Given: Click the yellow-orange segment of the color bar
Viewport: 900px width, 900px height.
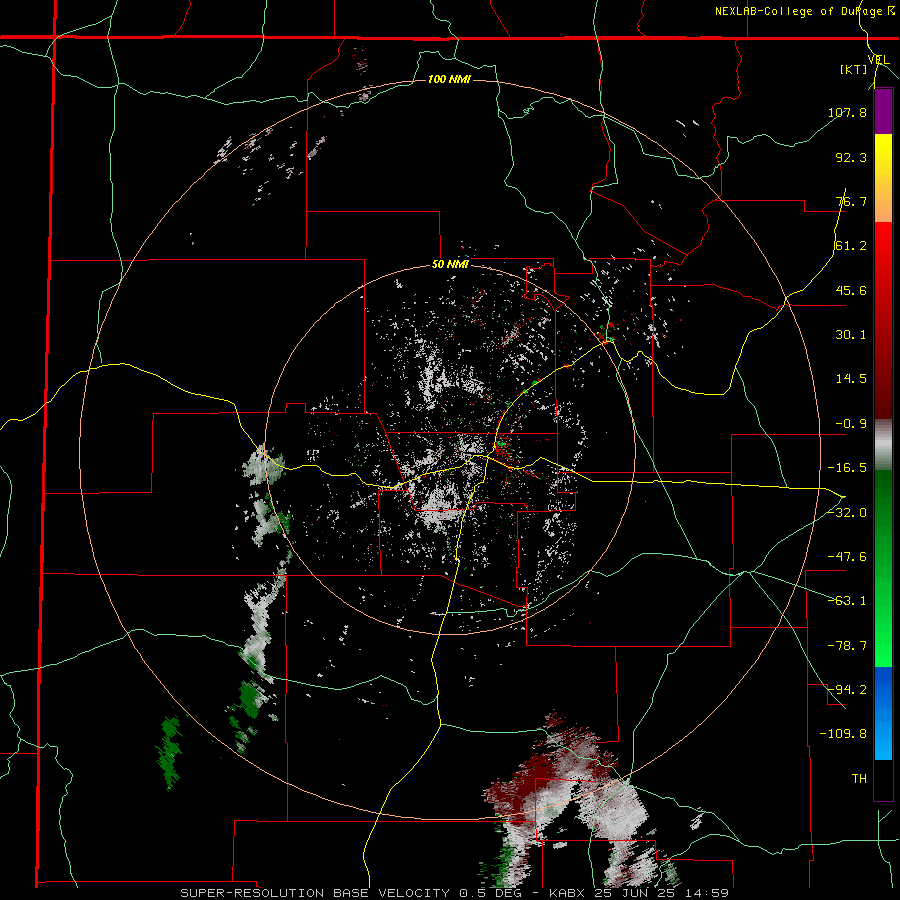Looking at the screenshot, I should click(x=883, y=178).
